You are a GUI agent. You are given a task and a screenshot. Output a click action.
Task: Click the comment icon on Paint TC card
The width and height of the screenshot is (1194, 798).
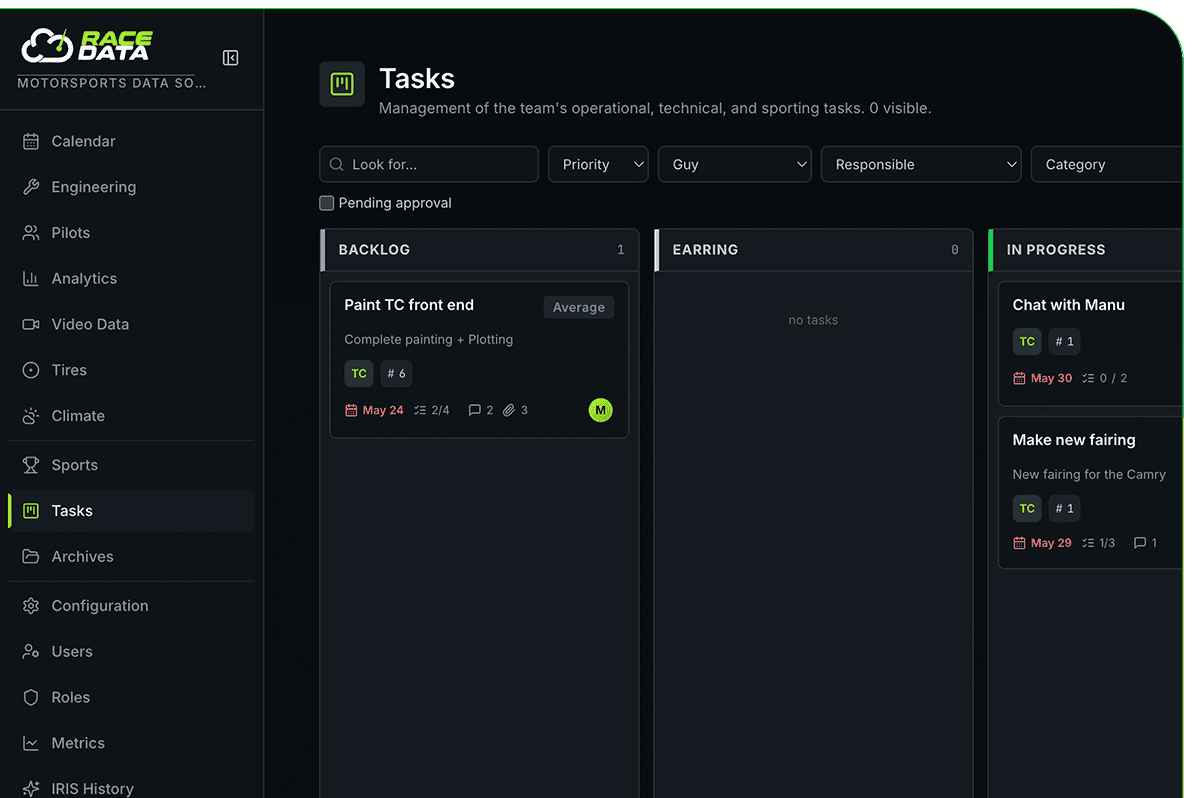pyautogui.click(x=474, y=410)
